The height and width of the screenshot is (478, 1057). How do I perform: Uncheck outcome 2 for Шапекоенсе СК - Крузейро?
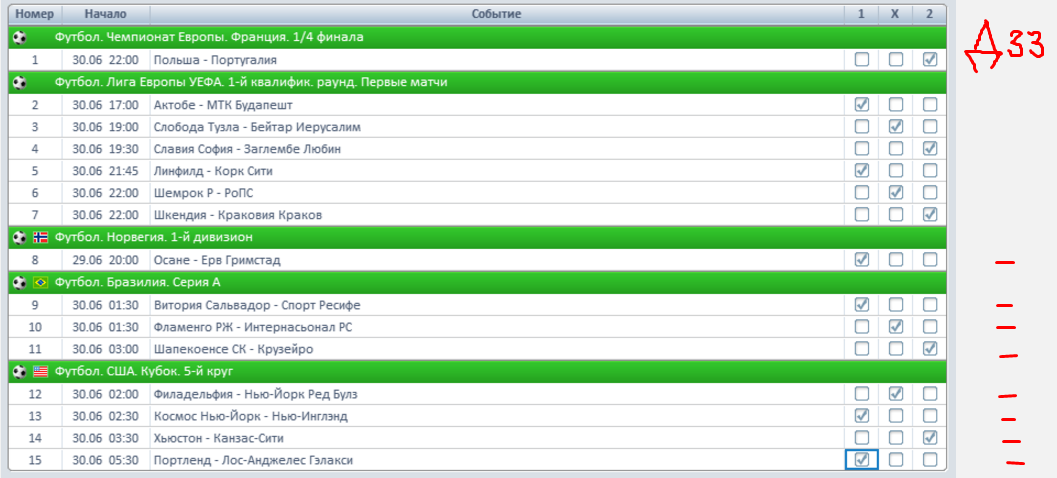[930, 349]
